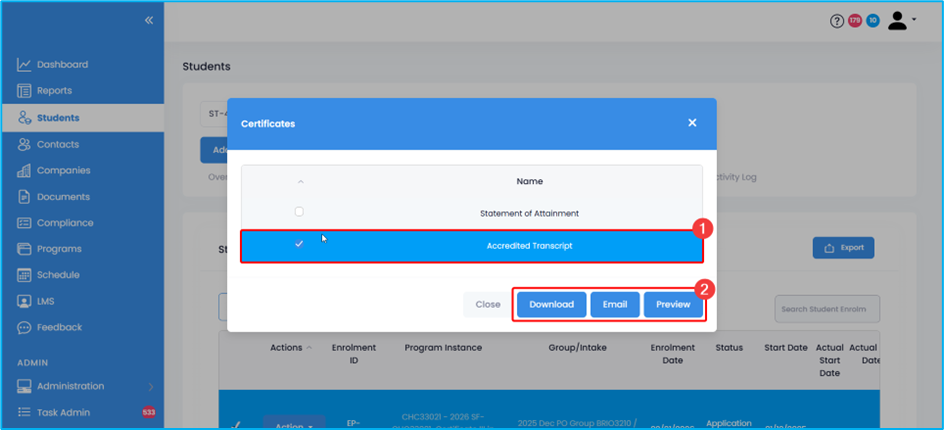This screenshot has width=944, height=430.
Task: Check the Statement of Attainment checkbox
Action: point(299,212)
